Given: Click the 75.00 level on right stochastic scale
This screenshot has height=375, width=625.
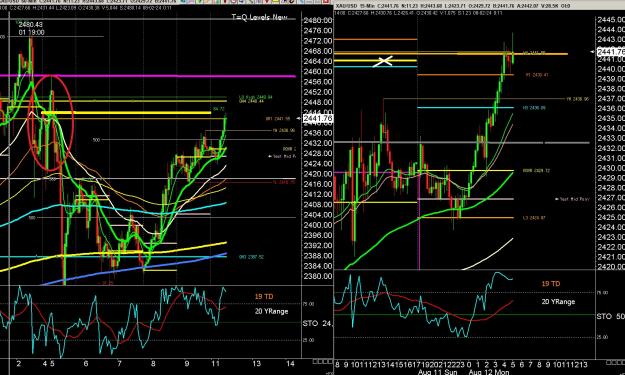Looking at the screenshot, I should pyautogui.click(x=603, y=293).
